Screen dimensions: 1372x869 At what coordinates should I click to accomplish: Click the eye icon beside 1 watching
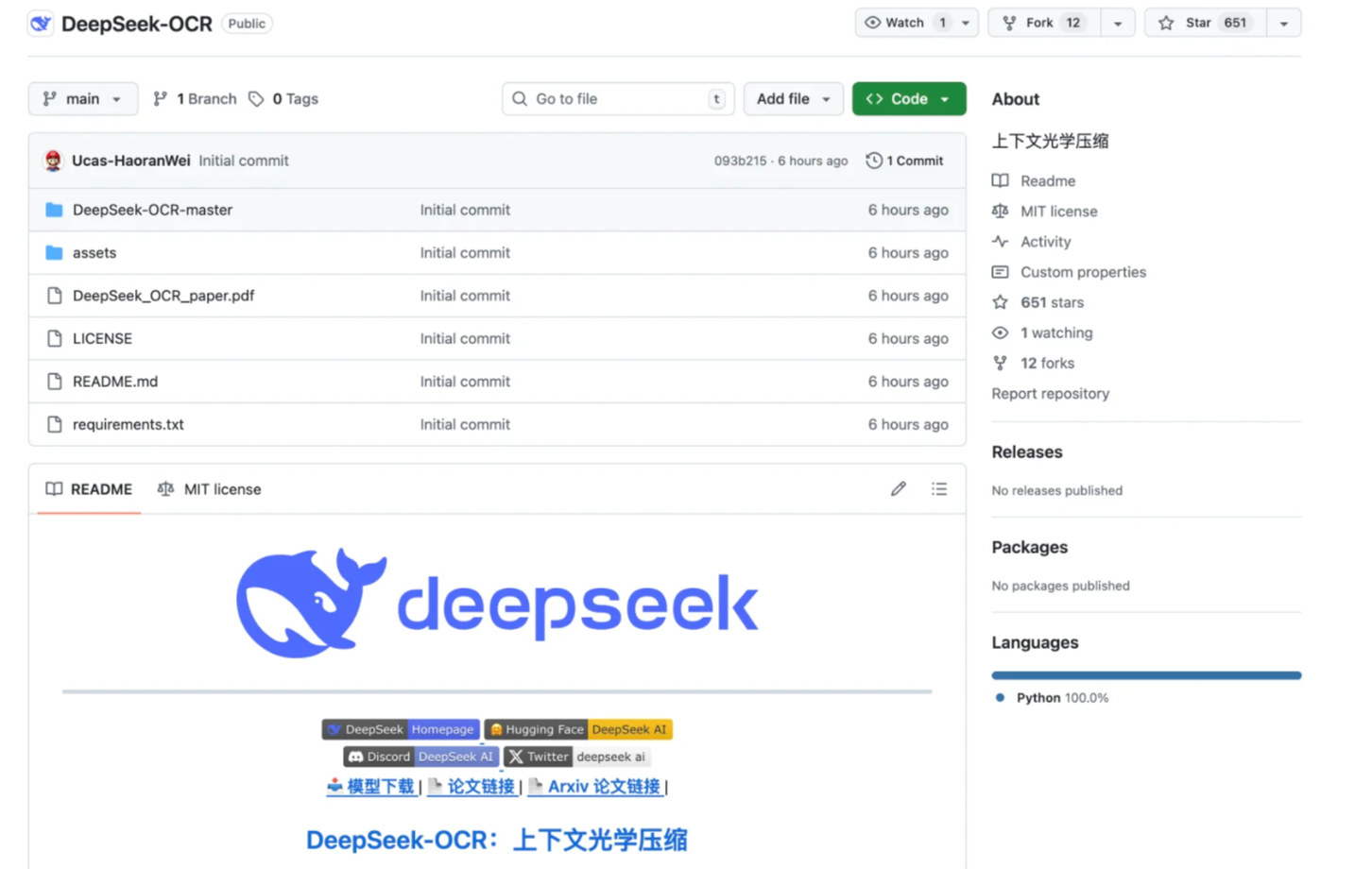tap(1001, 332)
